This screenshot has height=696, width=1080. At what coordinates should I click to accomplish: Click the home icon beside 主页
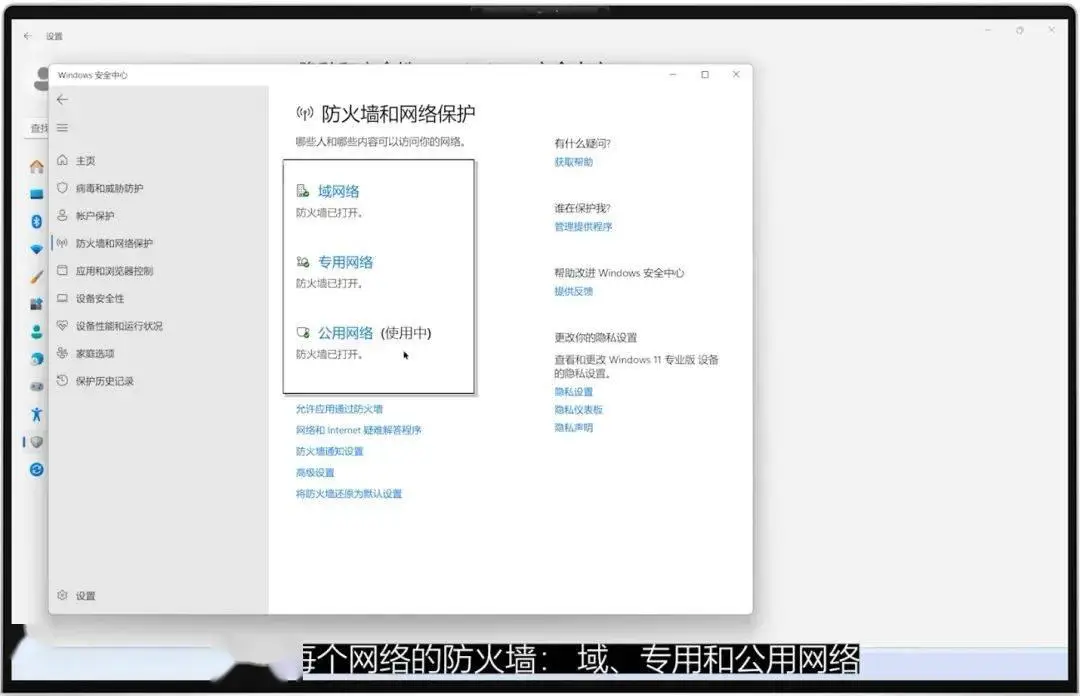(x=62, y=160)
